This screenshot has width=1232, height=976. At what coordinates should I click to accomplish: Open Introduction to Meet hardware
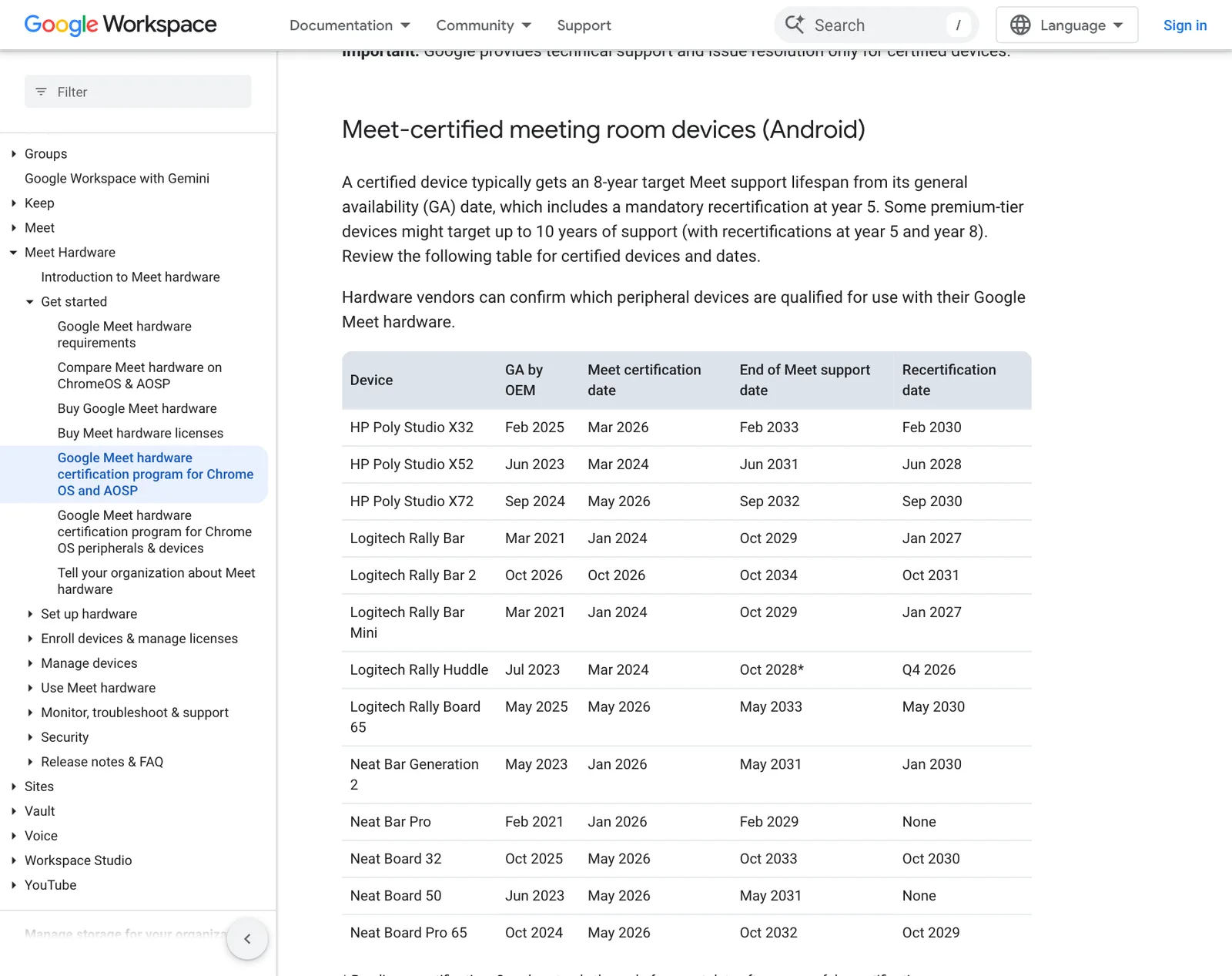tap(130, 277)
